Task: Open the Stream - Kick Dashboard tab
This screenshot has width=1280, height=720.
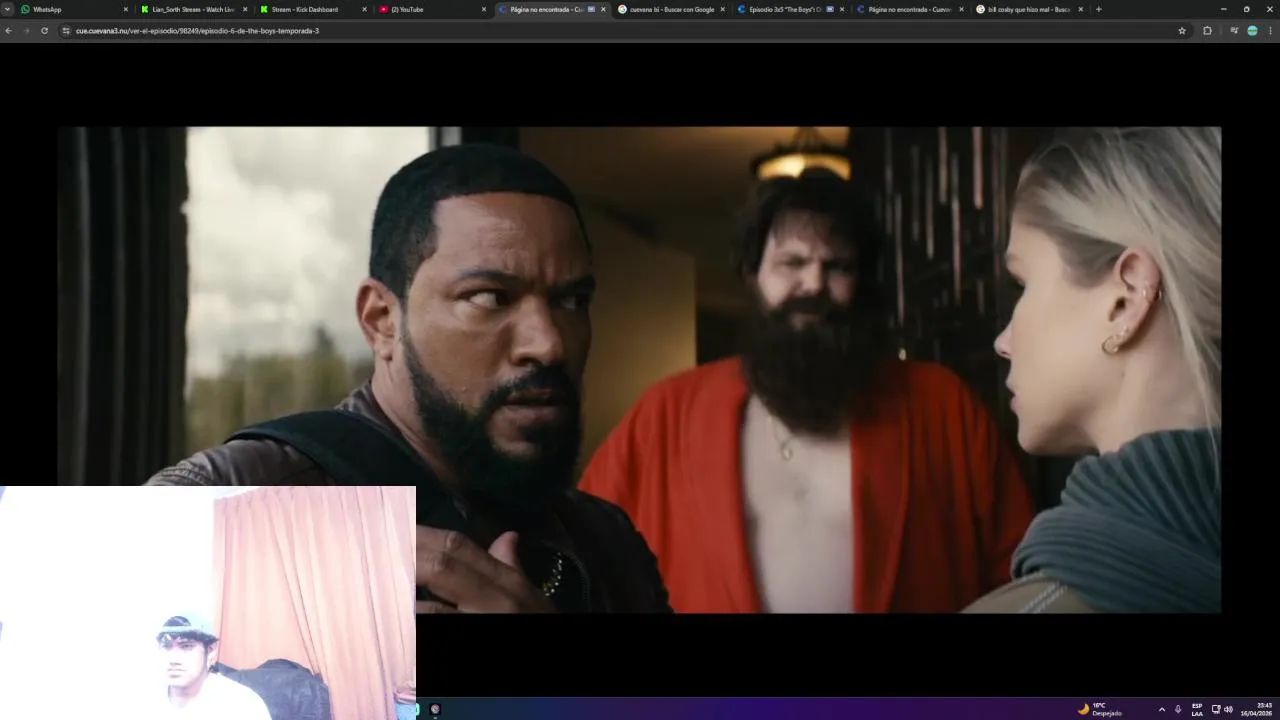Action: pyautogui.click(x=313, y=9)
